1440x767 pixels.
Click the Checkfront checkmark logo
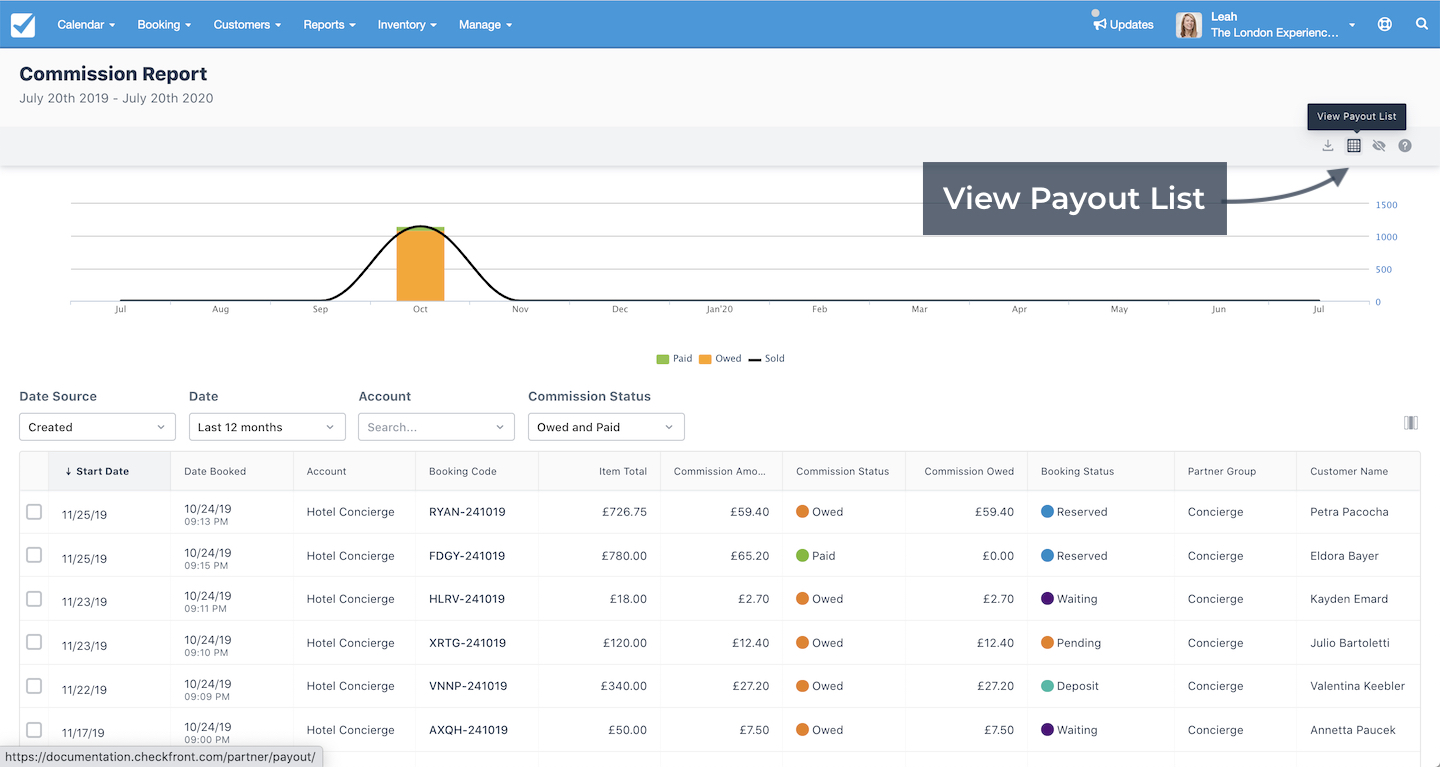click(23, 25)
